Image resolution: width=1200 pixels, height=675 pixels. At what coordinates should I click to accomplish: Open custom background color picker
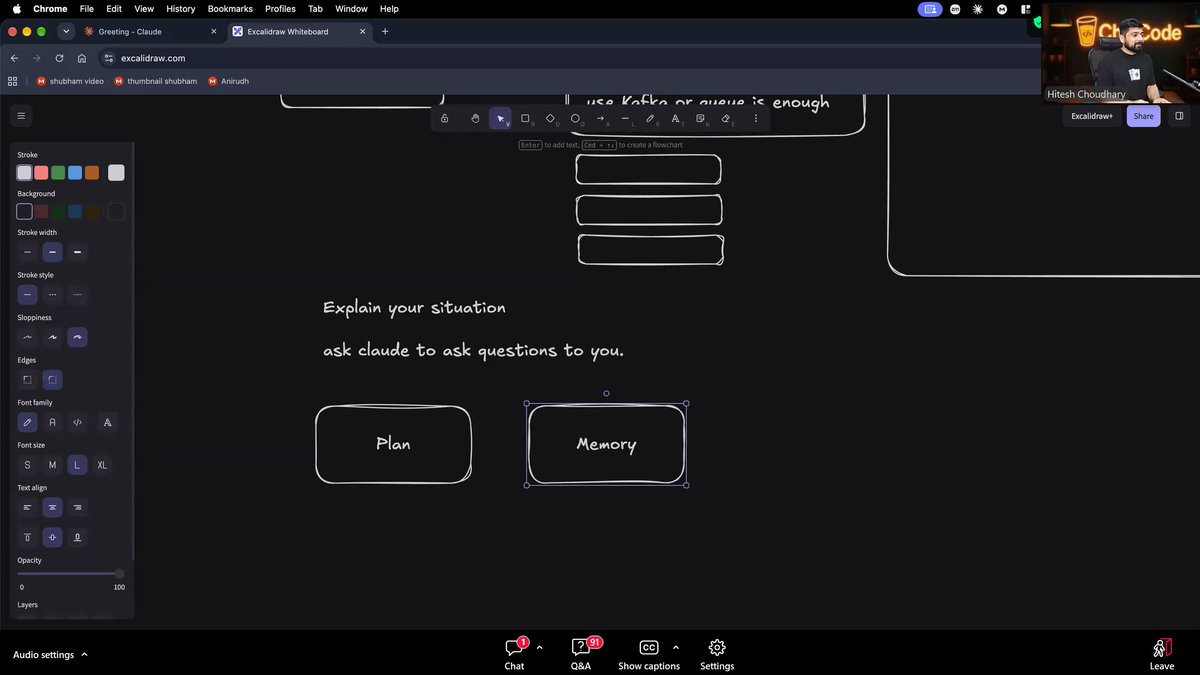[x=116, y=211]
